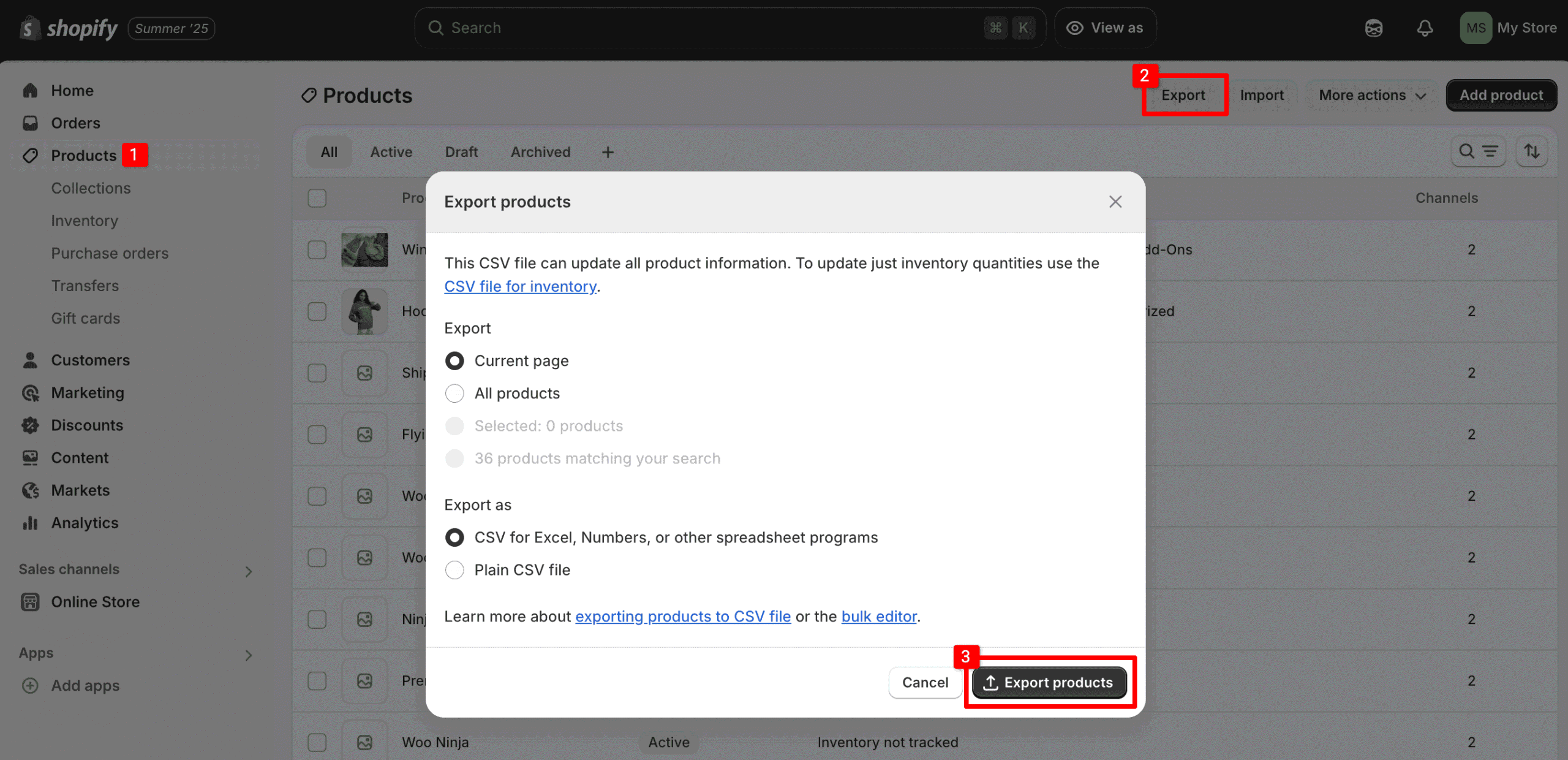The height and width of the screenshot is (760, 1568).
Task: Click the Home icon in sidebar
Action: [30, 91]
